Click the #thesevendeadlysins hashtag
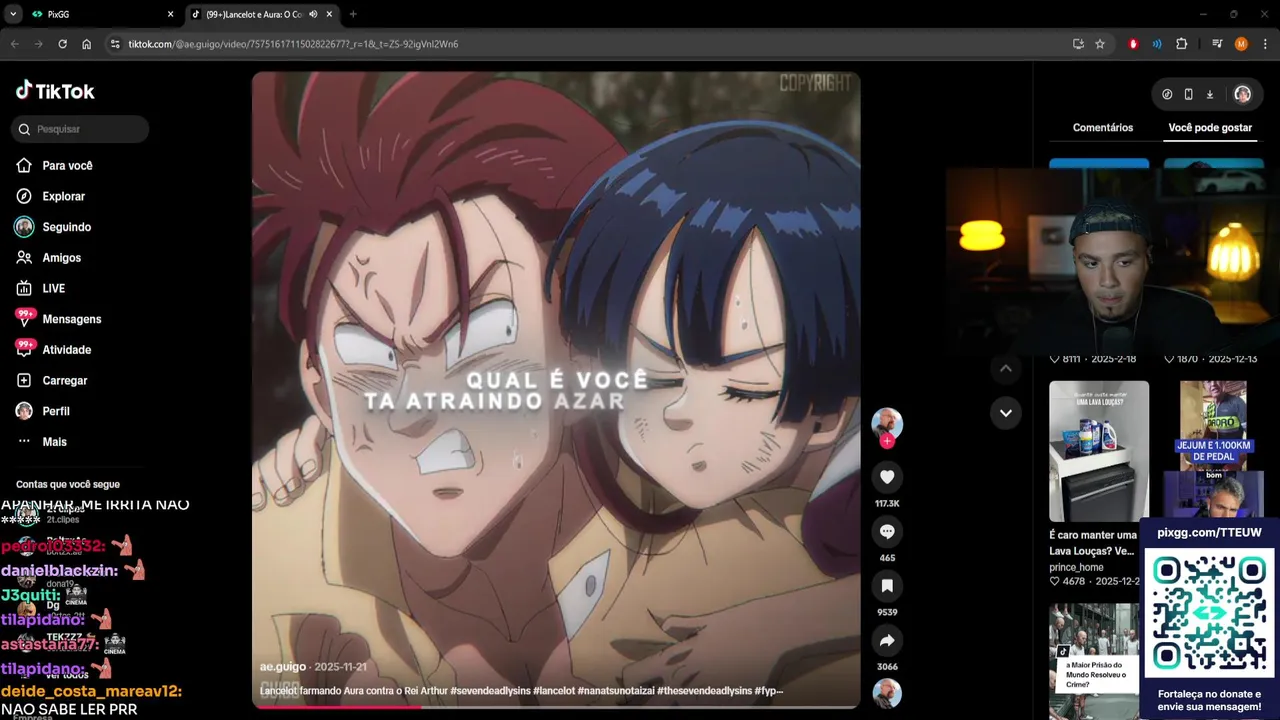The height and width of the screenshot is (720, 1280). coord(704,691)
